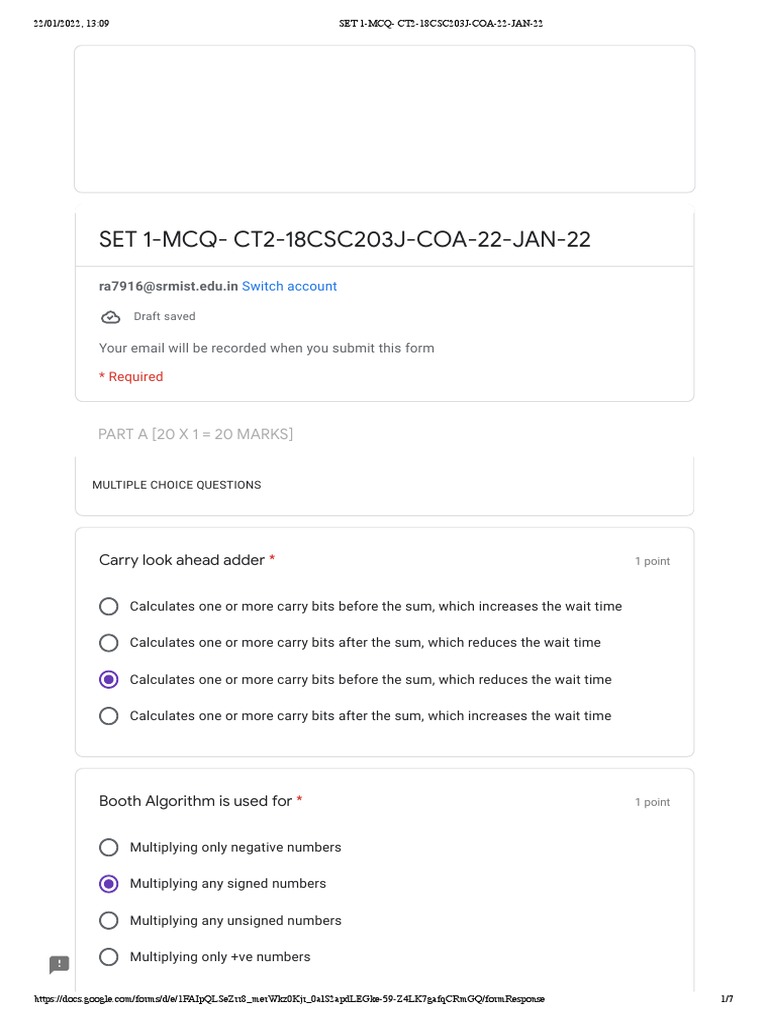Select 'Multiplying only +ve numbers' radio
Image resolution: width=768 pixels, height=1024 pixels.
109,957
